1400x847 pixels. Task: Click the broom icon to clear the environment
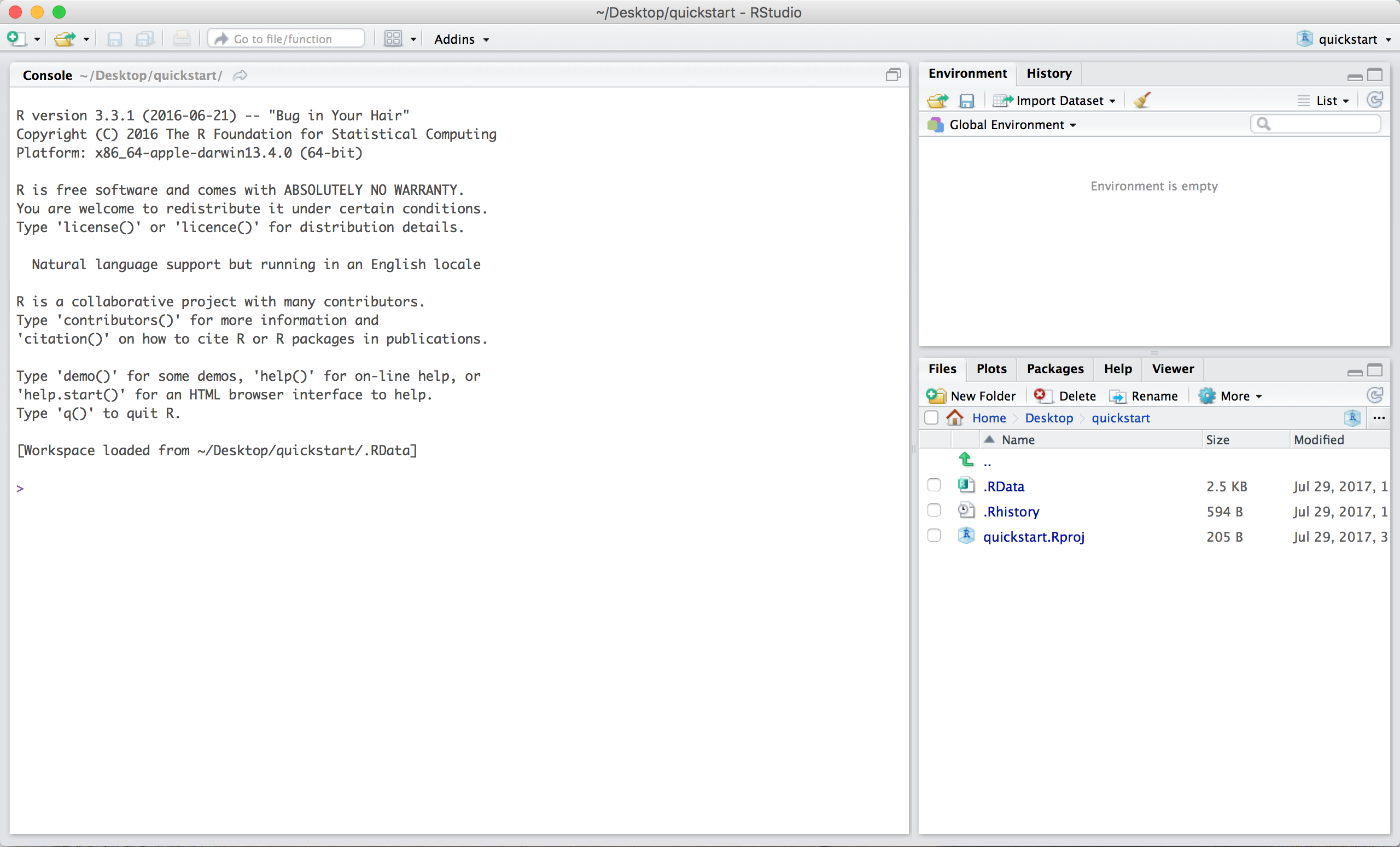pos(1141,101)
